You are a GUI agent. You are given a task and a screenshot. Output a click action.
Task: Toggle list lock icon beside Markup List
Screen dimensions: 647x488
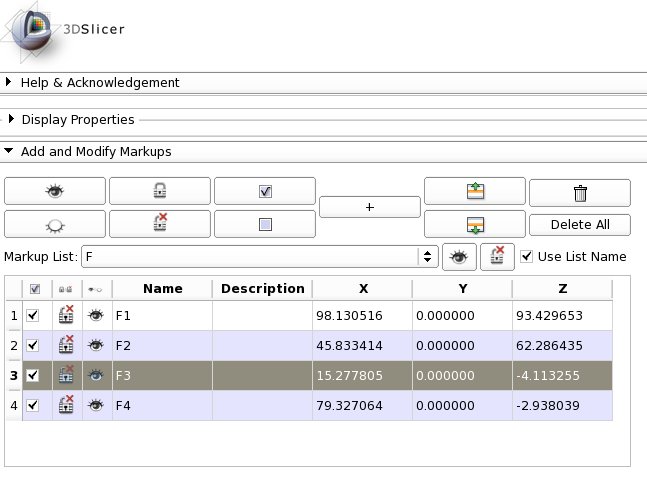497,257
